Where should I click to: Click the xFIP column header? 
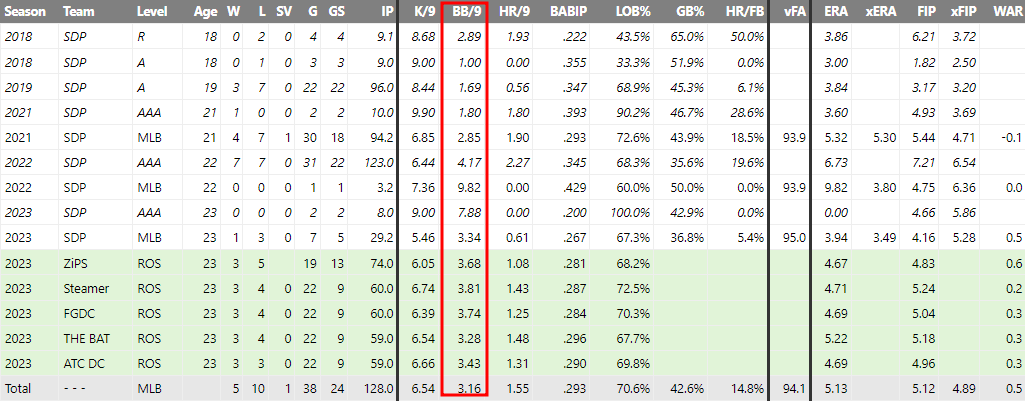click(962, 12)
